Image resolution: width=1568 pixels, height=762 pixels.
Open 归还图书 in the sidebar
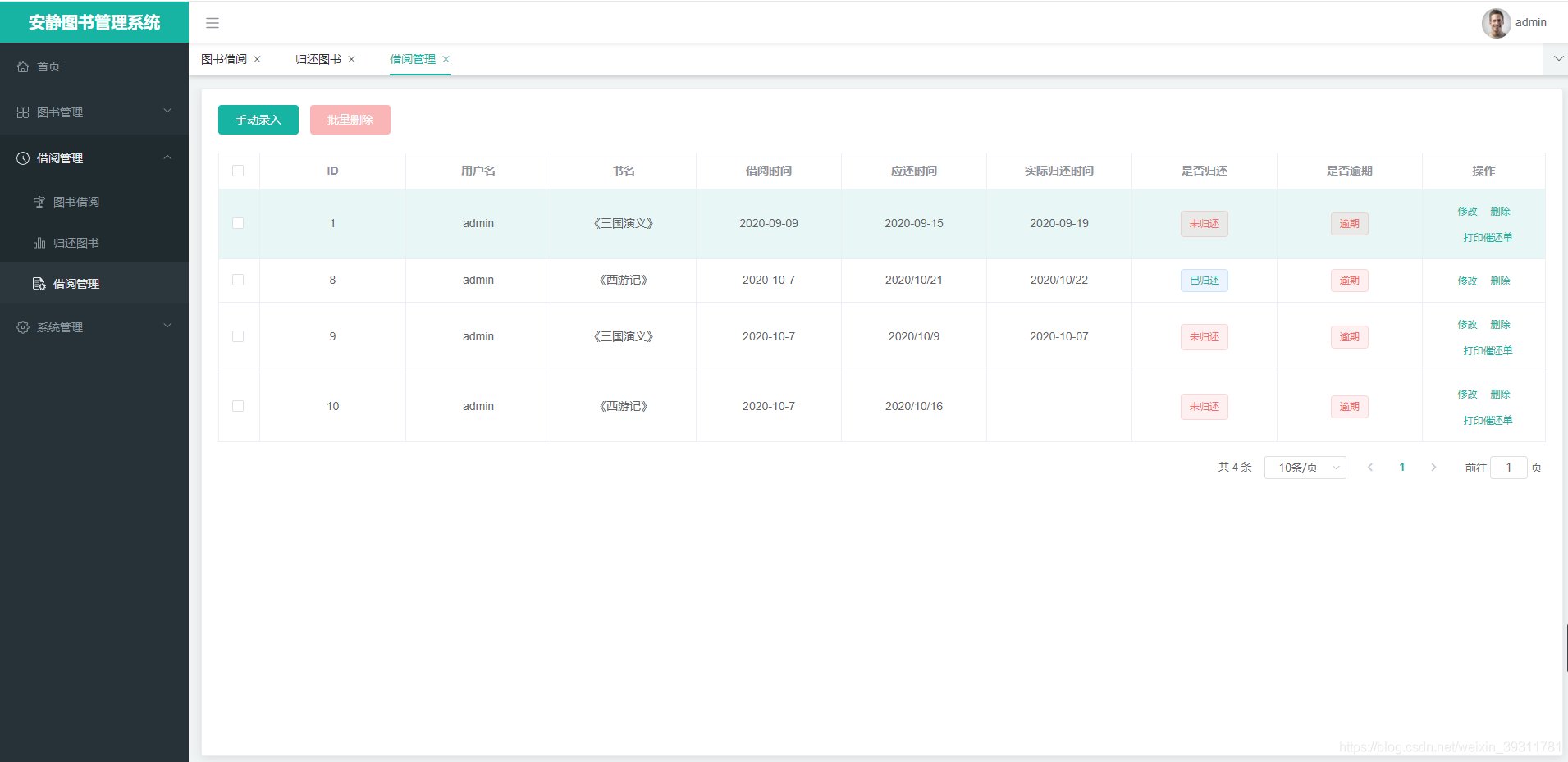[94, 243]
